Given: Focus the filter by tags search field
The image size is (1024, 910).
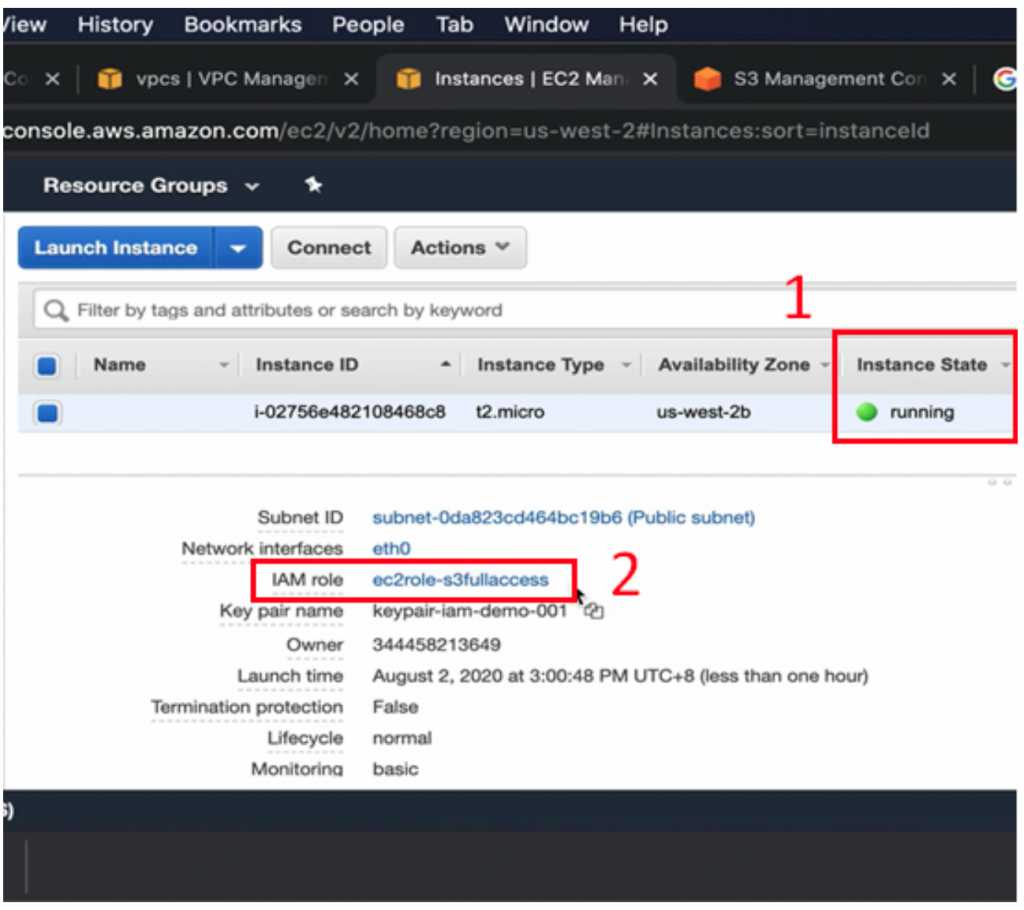Looking at the screenshot, I should coord(526,310).
